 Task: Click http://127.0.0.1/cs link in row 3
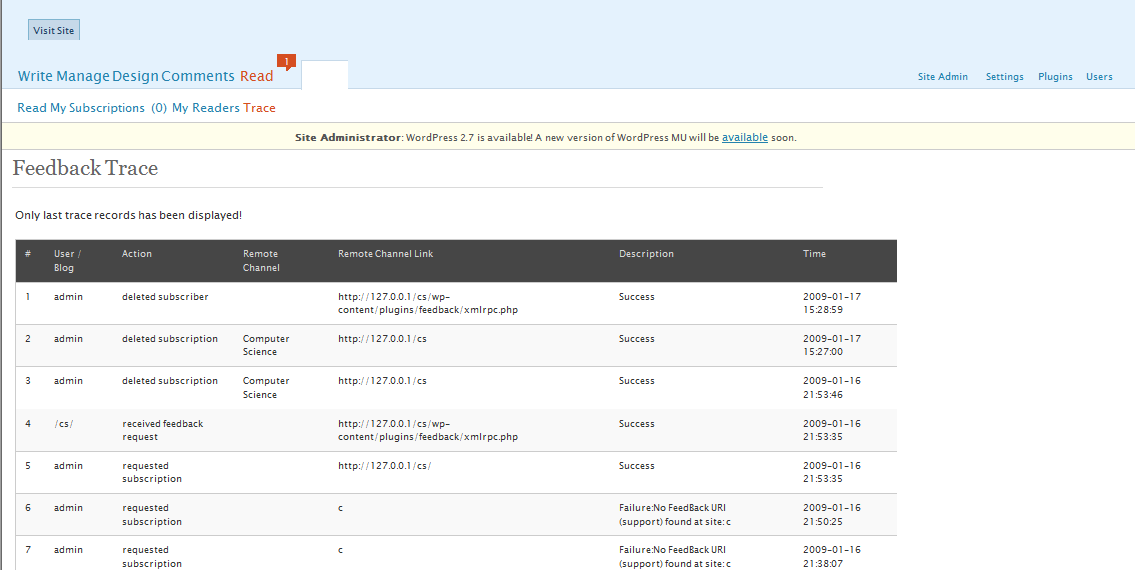coord(382,381)
